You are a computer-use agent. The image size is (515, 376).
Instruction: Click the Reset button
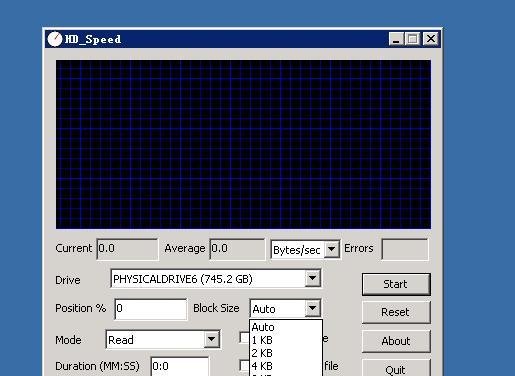point(396,312)
